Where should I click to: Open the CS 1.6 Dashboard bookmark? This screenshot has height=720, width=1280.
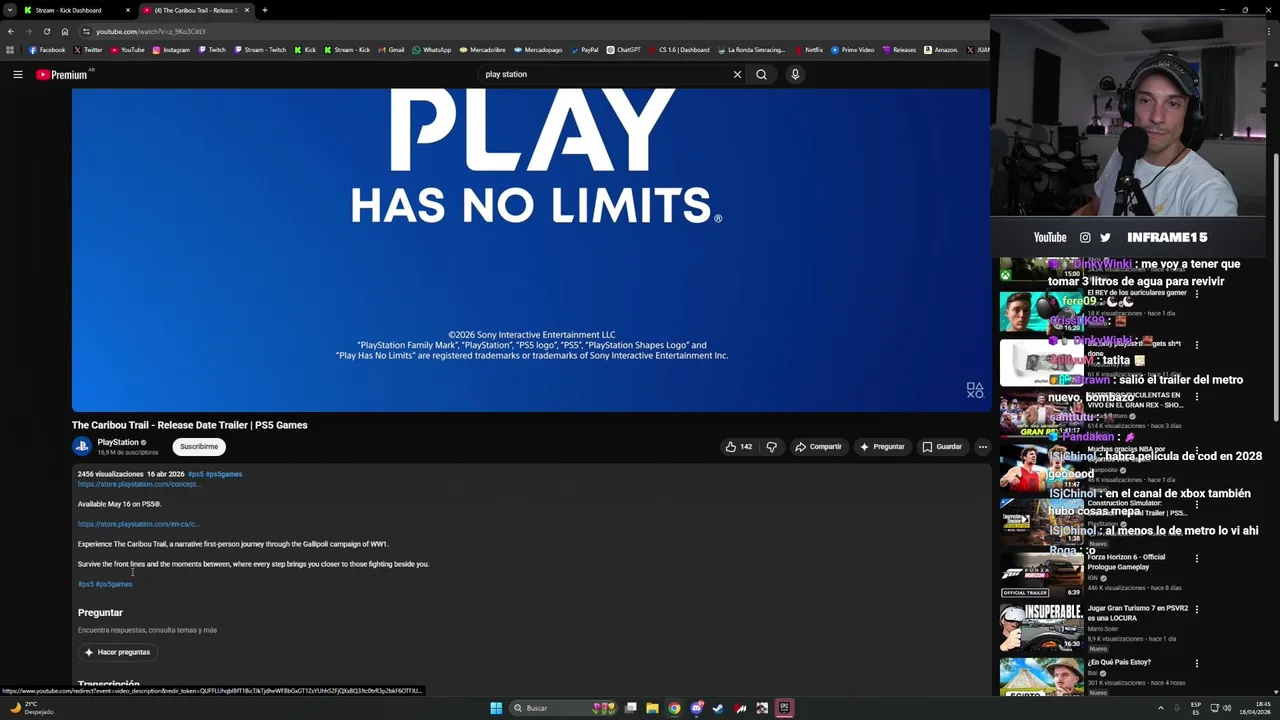679,50
